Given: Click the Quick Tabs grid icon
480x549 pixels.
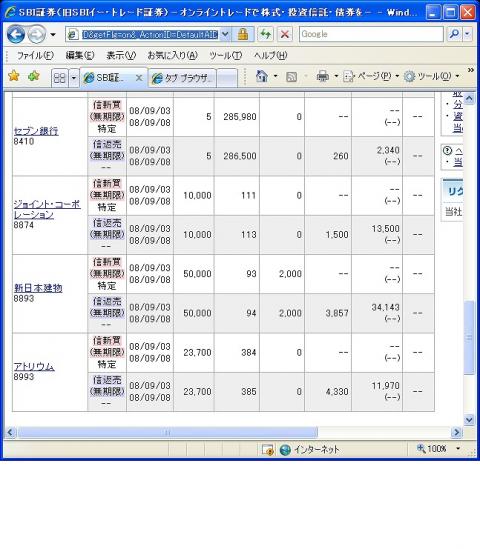Looking at the screenshot, I should [x=60, y=77].
